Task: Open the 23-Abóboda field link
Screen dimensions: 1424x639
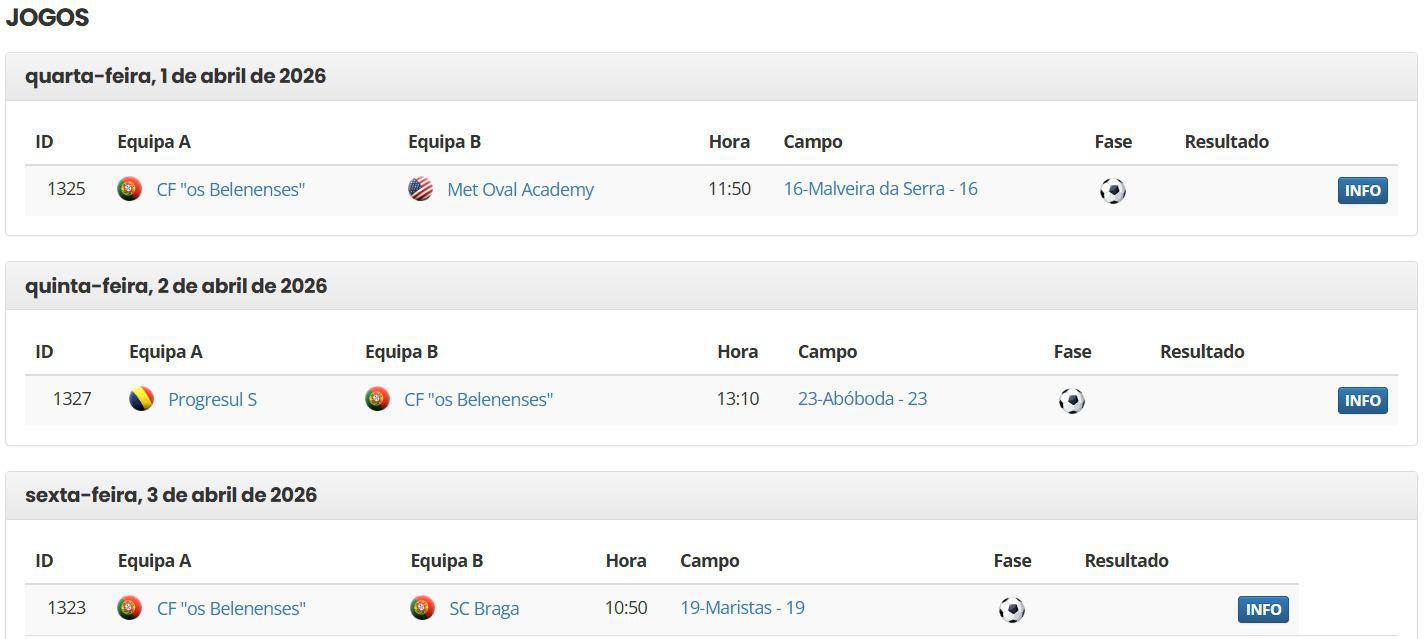Action: 862,398
